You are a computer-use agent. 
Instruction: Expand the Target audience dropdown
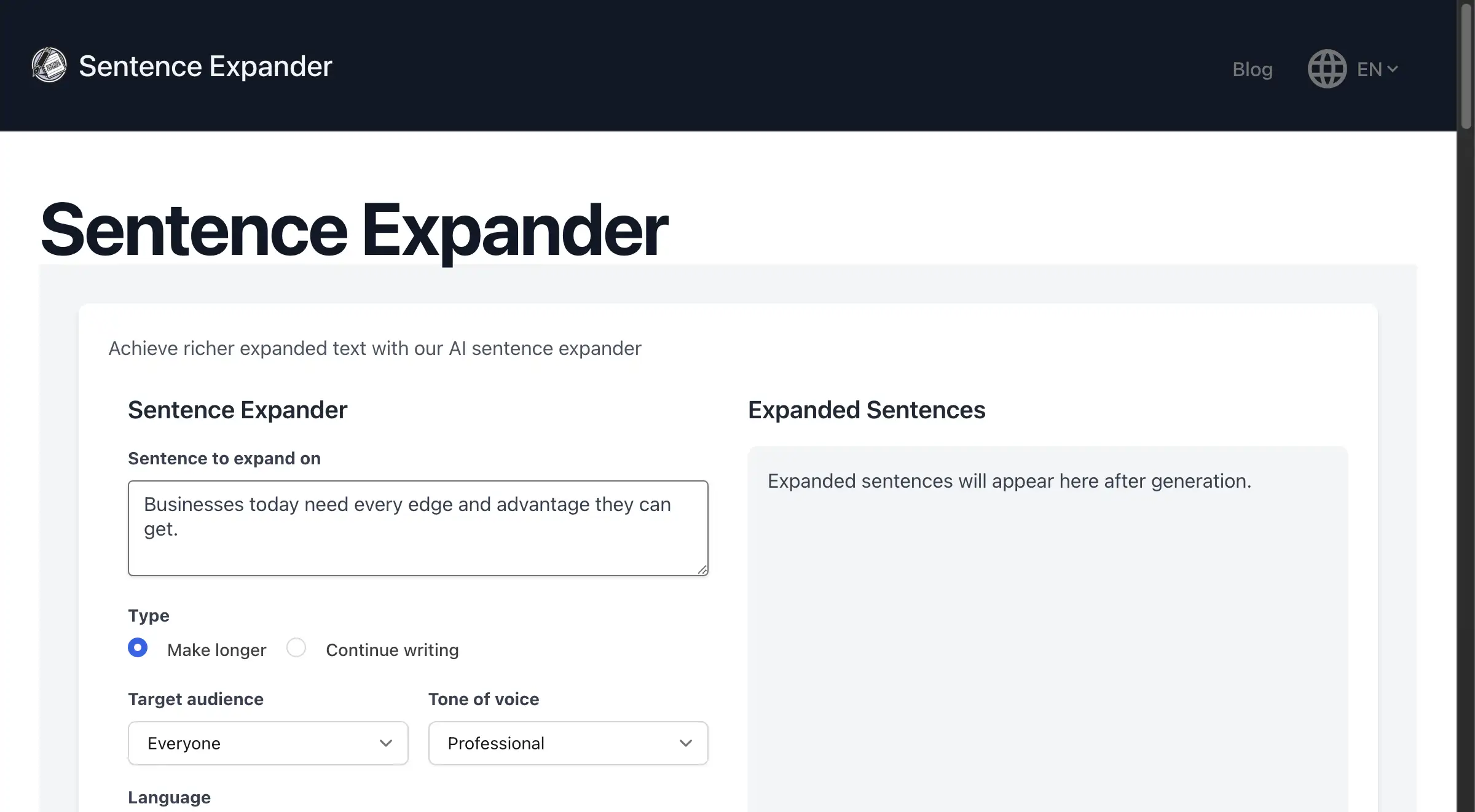(x=268, y=742)
